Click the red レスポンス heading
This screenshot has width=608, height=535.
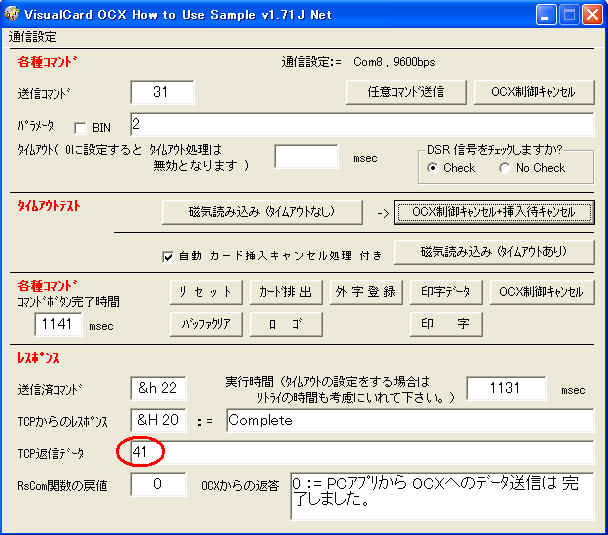tap(38, 357)
